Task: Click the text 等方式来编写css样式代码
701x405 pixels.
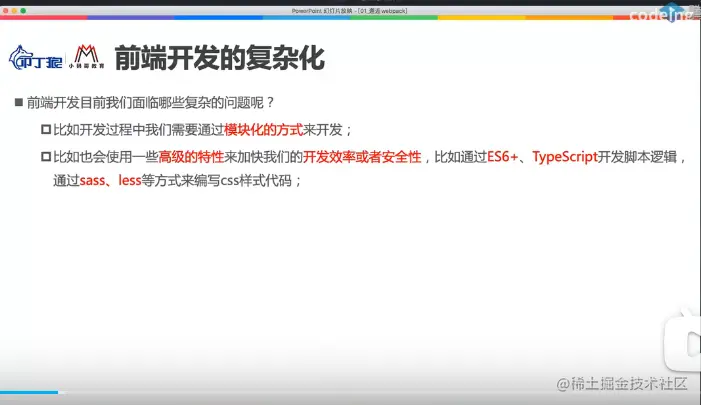Action: click(217, 181)
